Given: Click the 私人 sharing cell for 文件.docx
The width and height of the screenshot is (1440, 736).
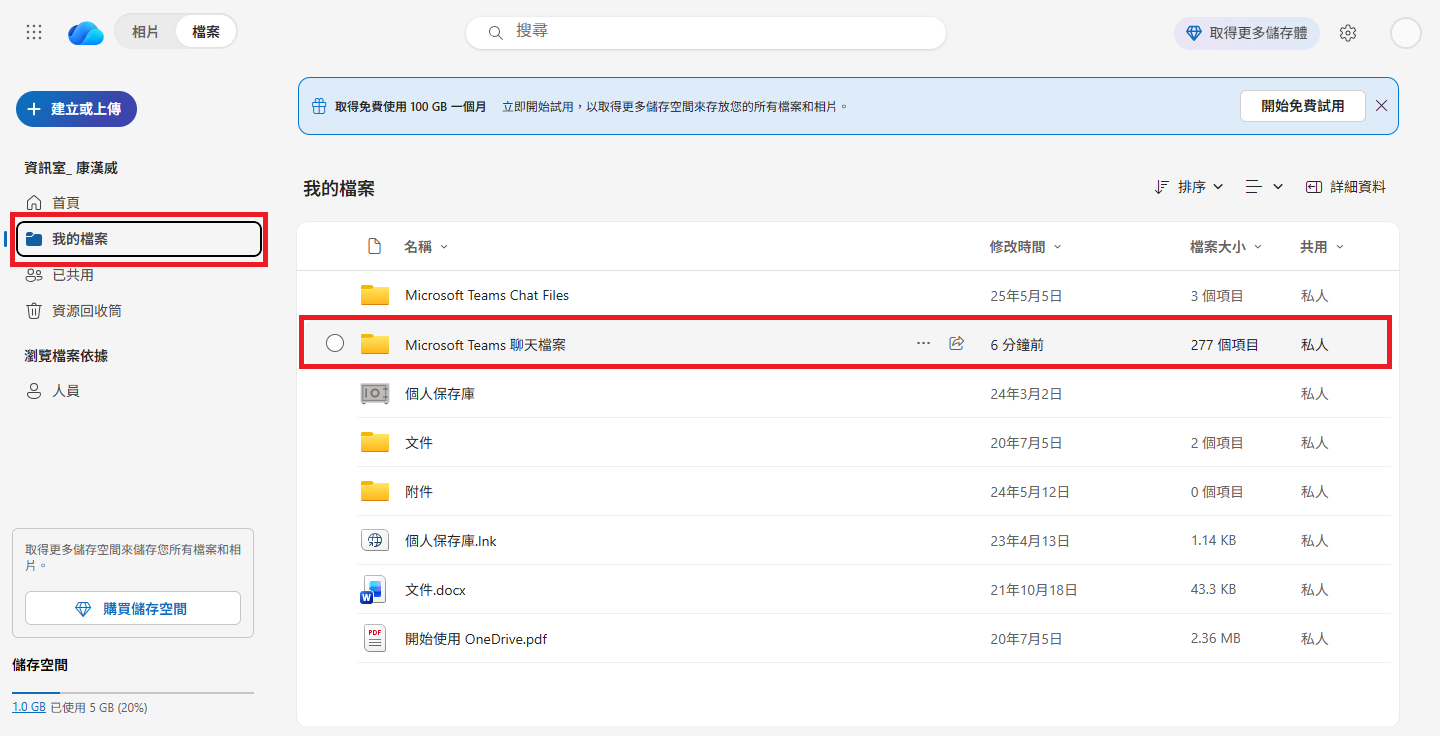Looking at the screenshot, I should click(1314, 590).
